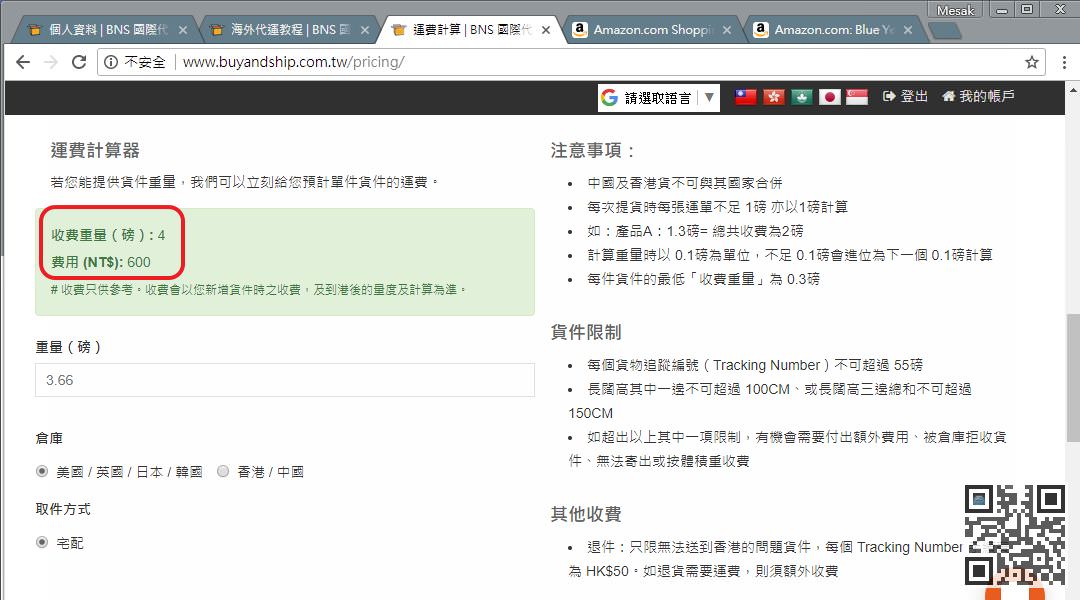
Task: Click the QR code image
Action: pos(1014,534)
